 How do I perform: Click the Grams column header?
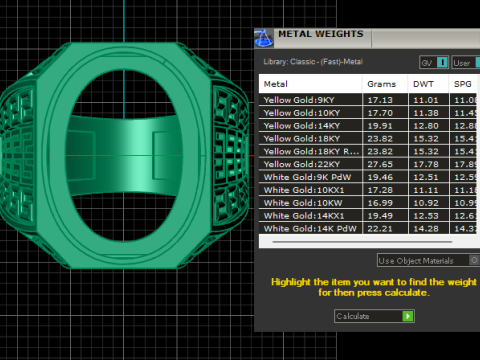385,84
